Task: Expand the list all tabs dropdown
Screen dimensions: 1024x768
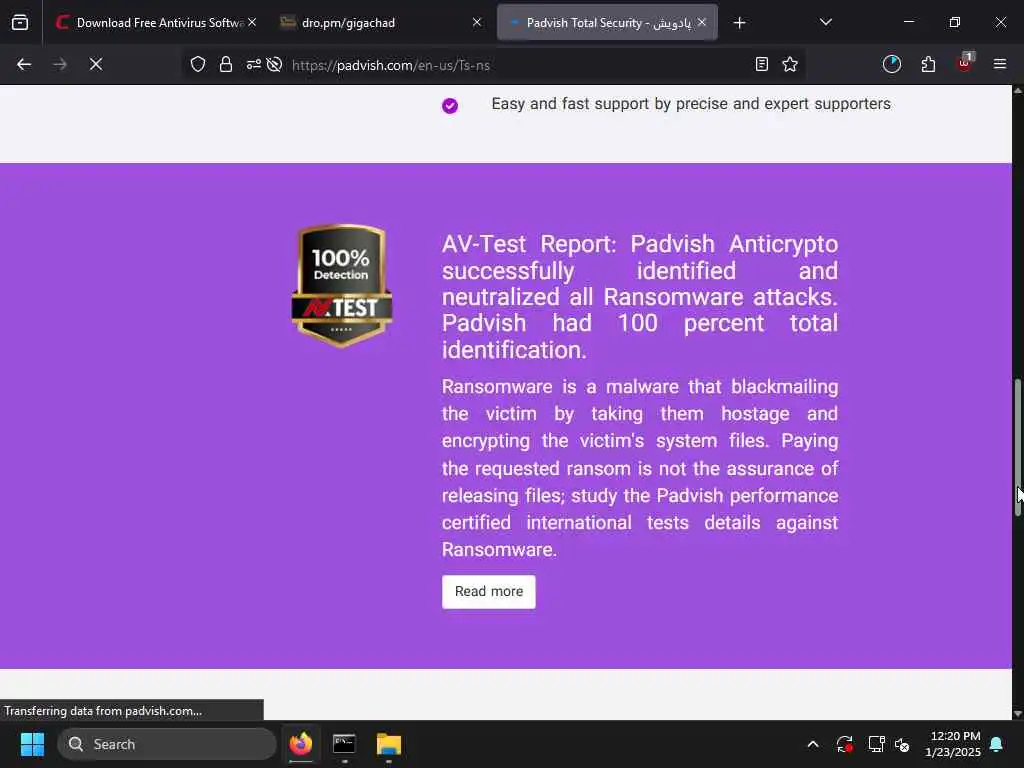Action: point(825,22)
